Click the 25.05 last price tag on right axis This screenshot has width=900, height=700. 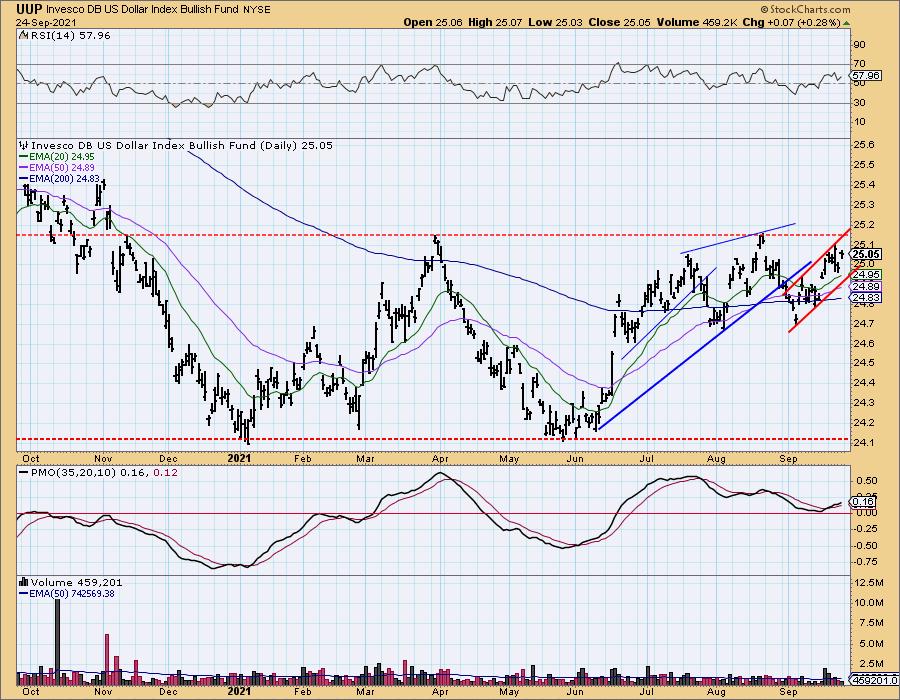(866, 254)
